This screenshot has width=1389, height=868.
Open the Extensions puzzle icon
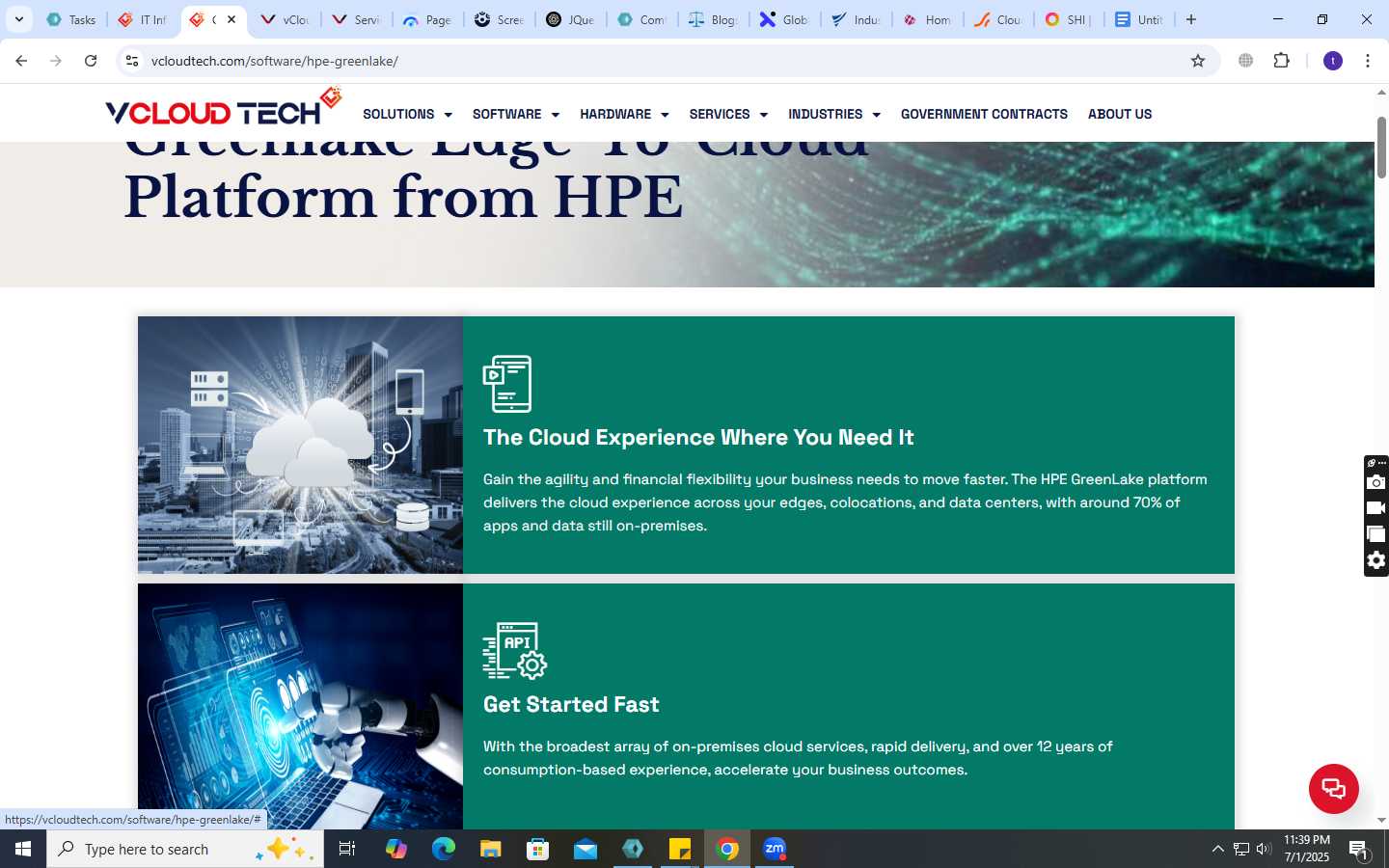(x=1282, y=61)
